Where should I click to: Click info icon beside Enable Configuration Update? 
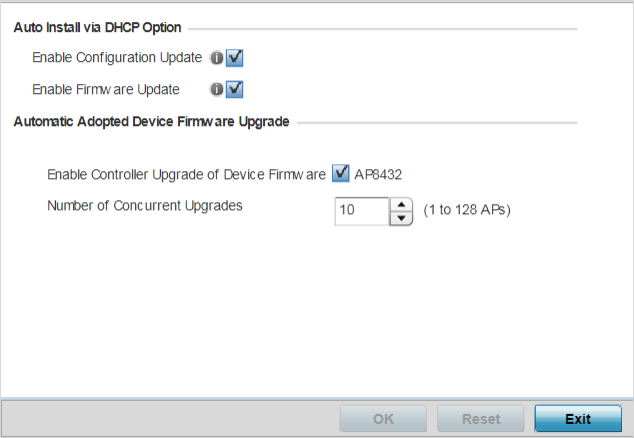217,58
